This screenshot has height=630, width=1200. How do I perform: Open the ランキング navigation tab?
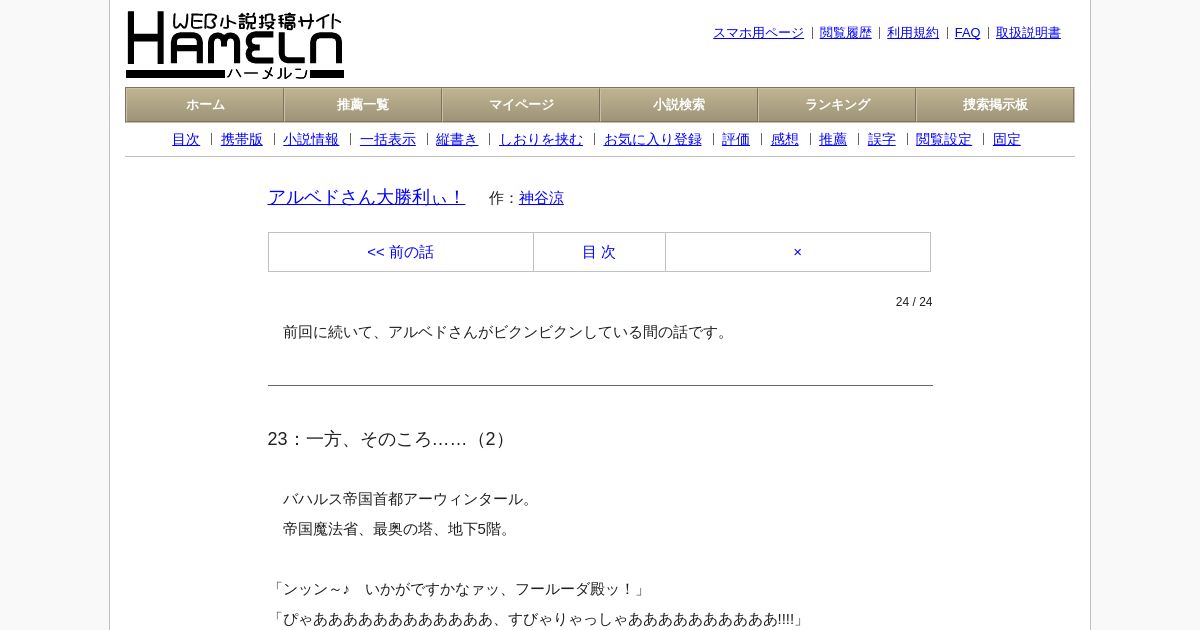pyautogui.click(x=837, y=105)
